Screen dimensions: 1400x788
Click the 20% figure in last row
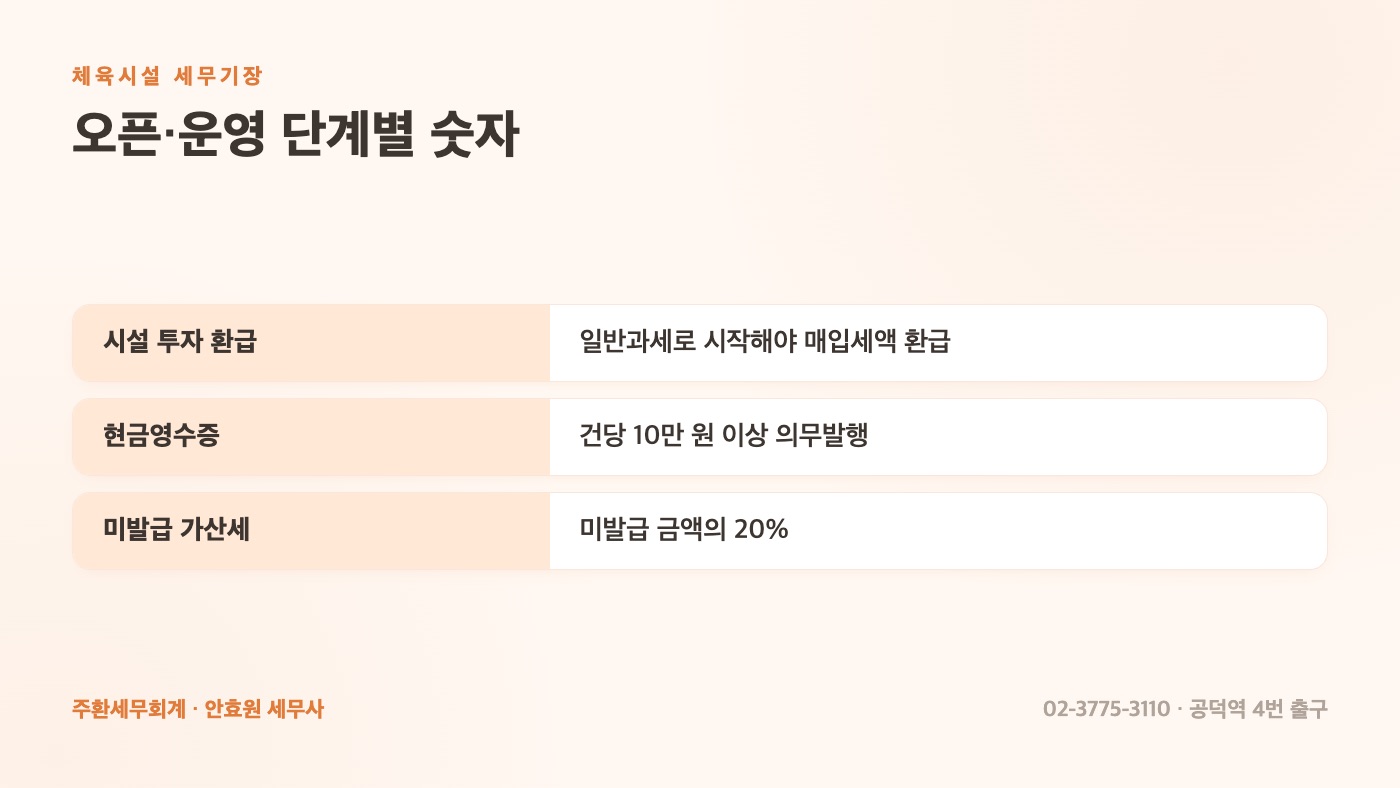coord(761,530)
